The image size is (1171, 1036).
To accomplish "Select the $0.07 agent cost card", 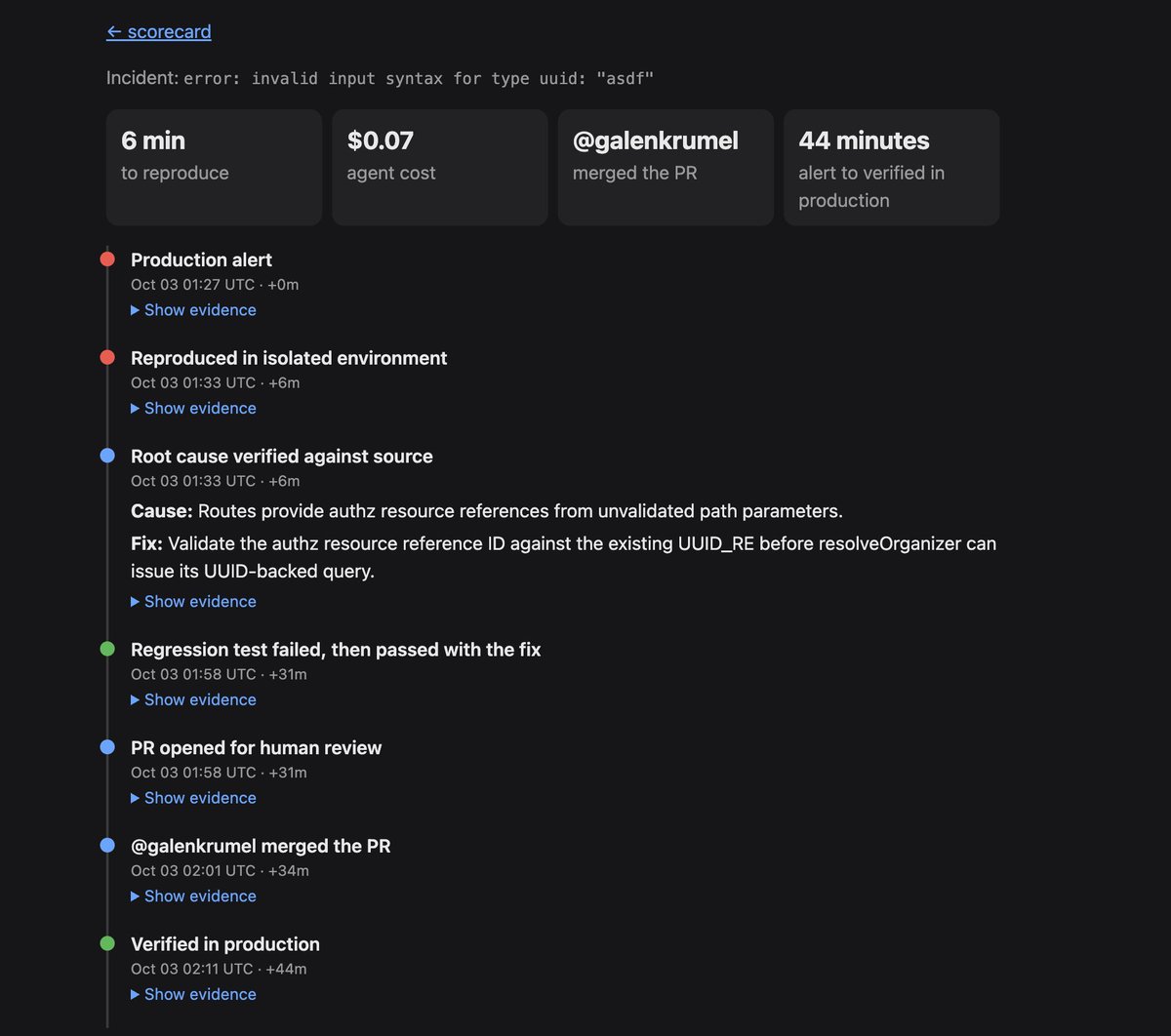I will click(x=439, y=168).
